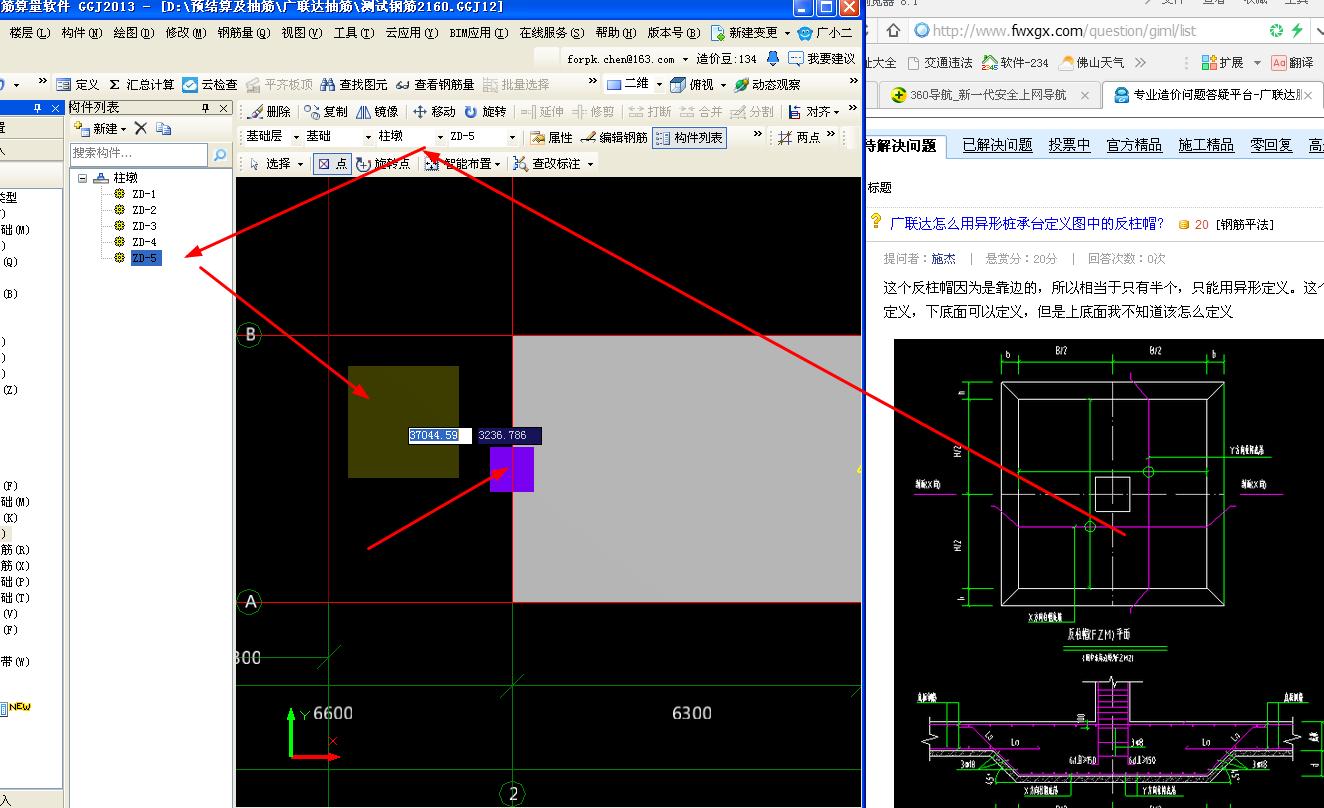The width and height of the screenshot is (1324, 808).
Task: Open the 构件 menu
Action: point(81,33)
